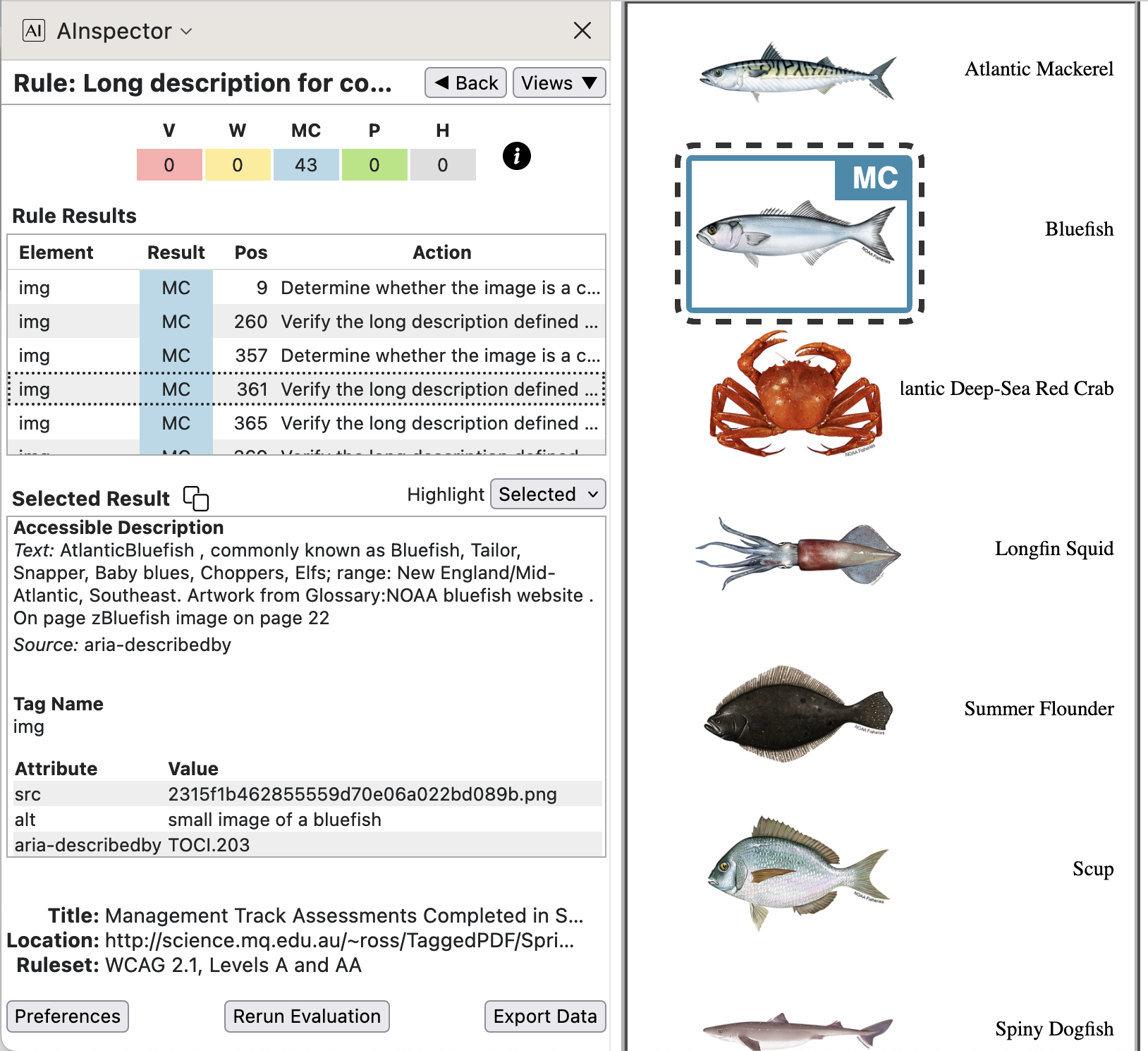Viewport: 1148px width, 1051px height.
Task: Open the Views menu
Action: point(558,83)
